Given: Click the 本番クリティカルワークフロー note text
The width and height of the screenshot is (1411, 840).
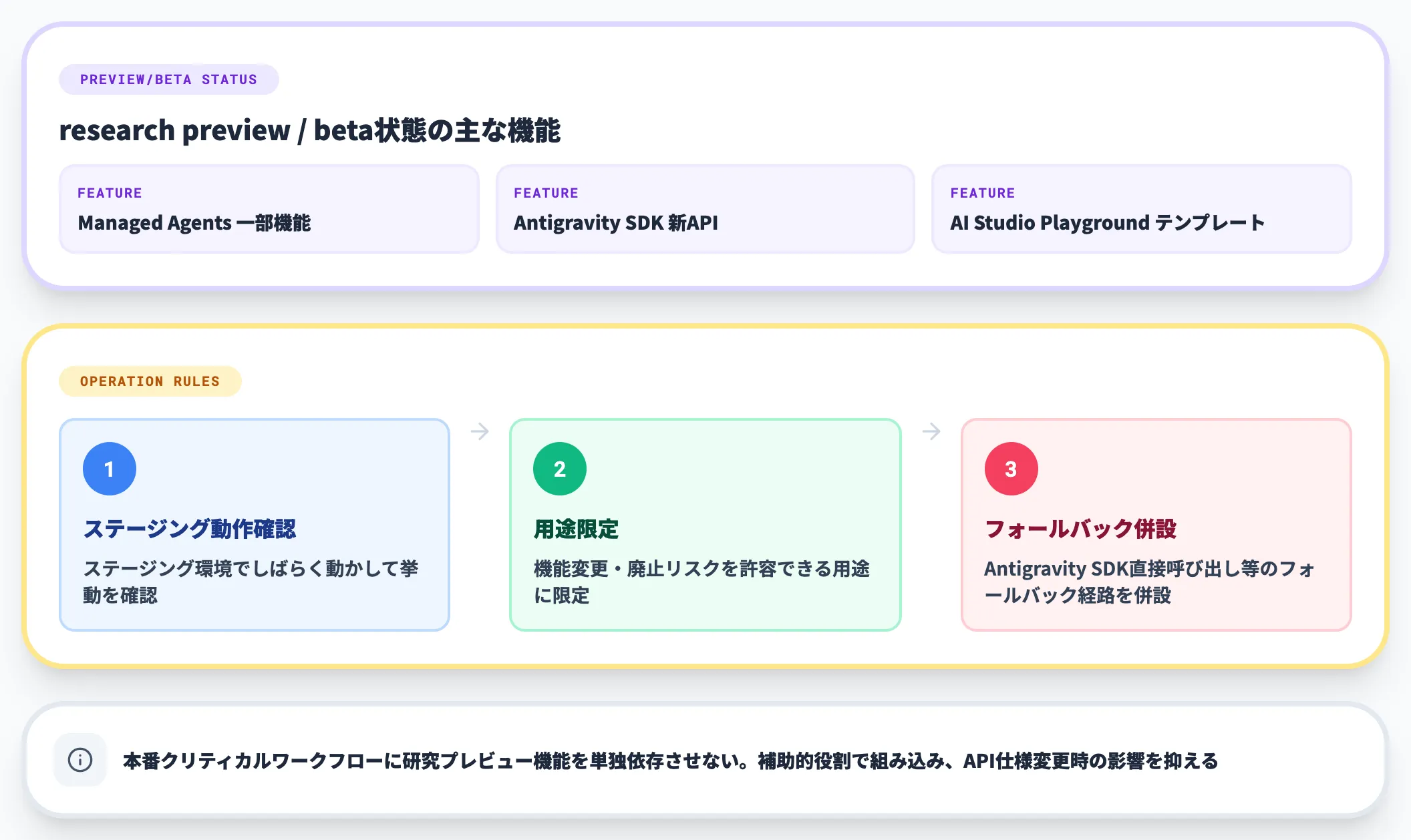Looking at the screenshot, I should point(671,761).
